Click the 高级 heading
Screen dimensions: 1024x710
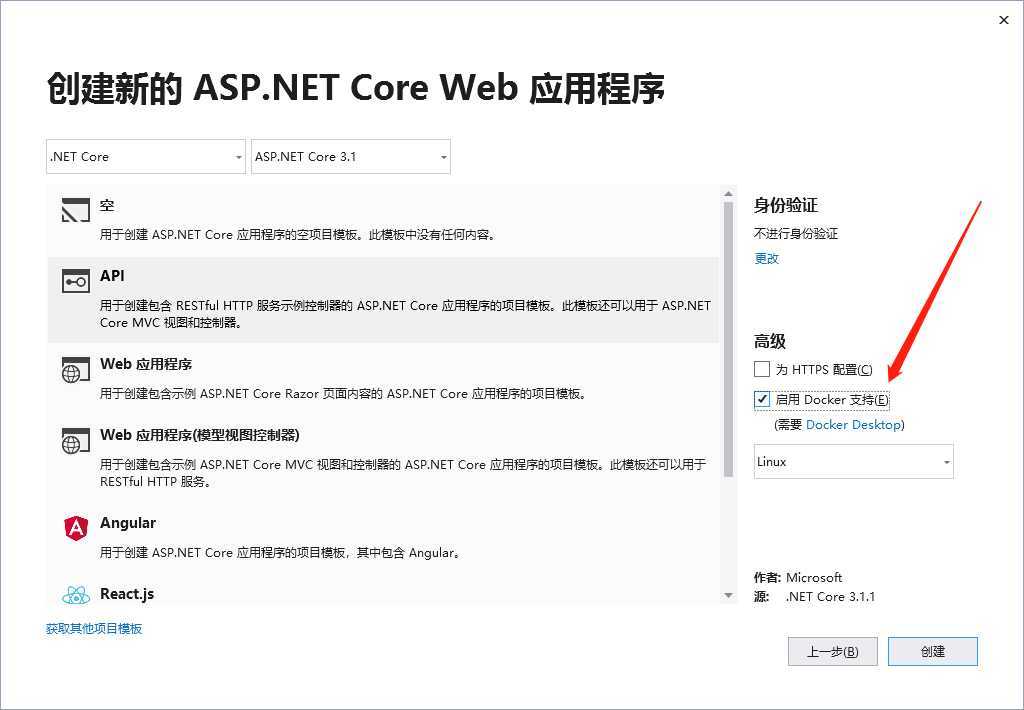click(770, 341)
